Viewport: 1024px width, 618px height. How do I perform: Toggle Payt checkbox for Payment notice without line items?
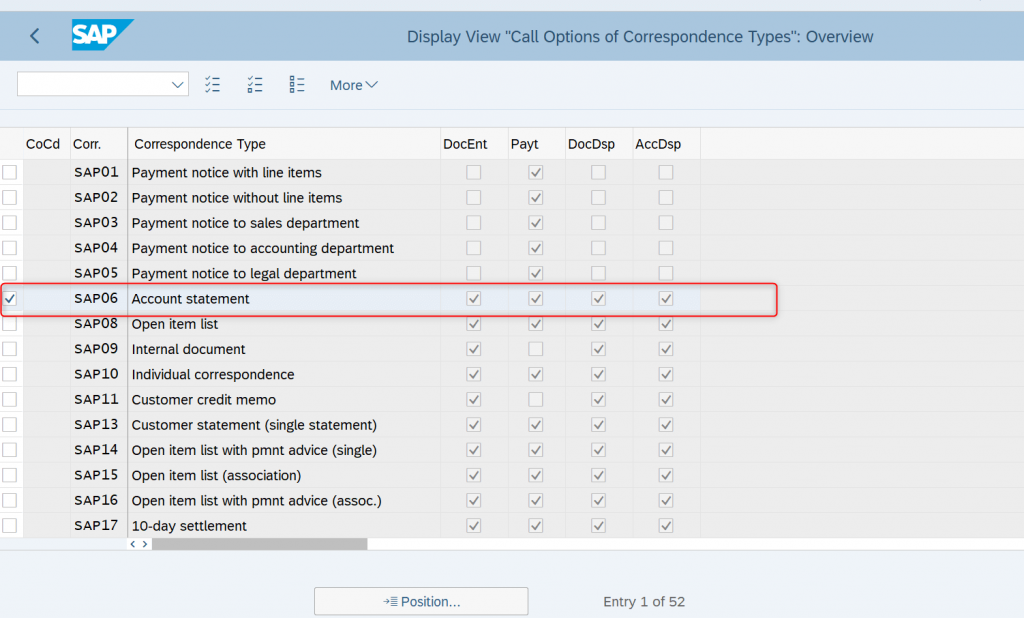(x=536, y=197)
